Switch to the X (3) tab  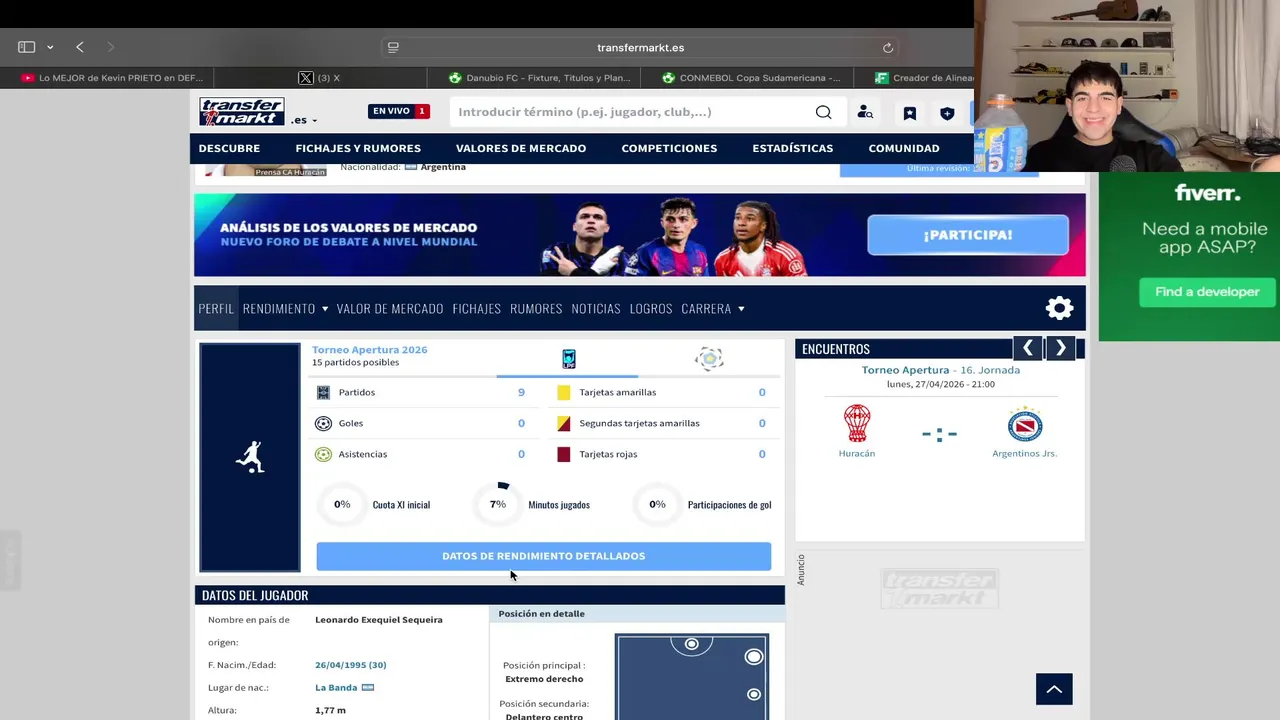(320, 78)
